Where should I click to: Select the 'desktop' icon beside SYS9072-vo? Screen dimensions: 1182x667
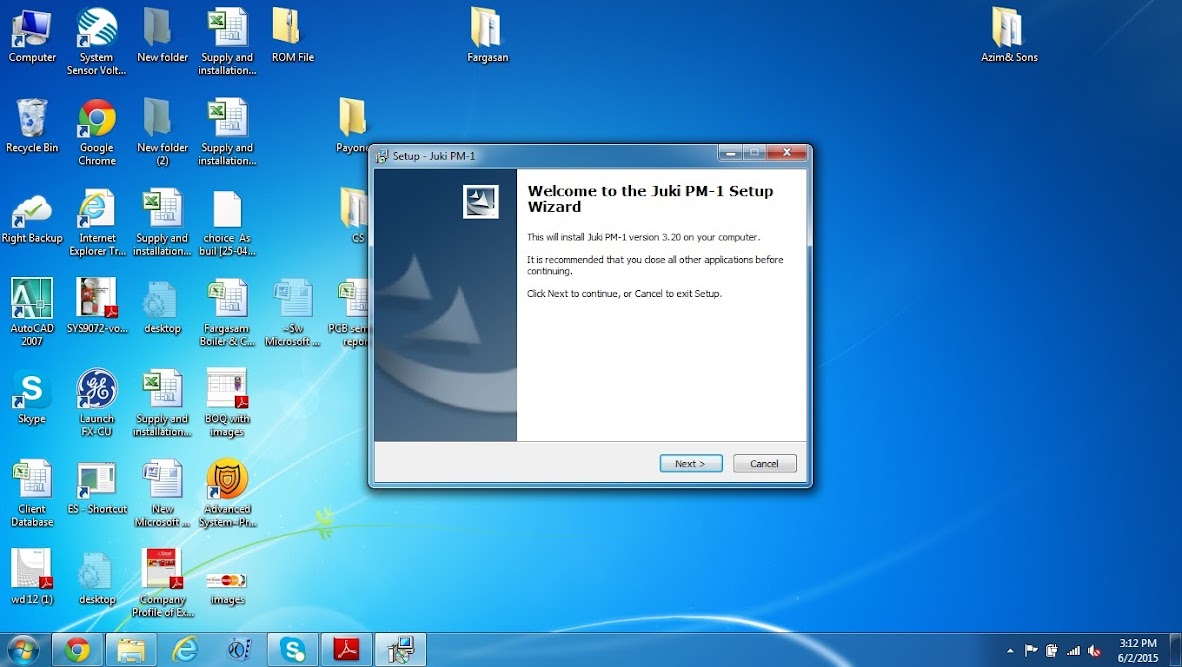(x=162, y=306)
